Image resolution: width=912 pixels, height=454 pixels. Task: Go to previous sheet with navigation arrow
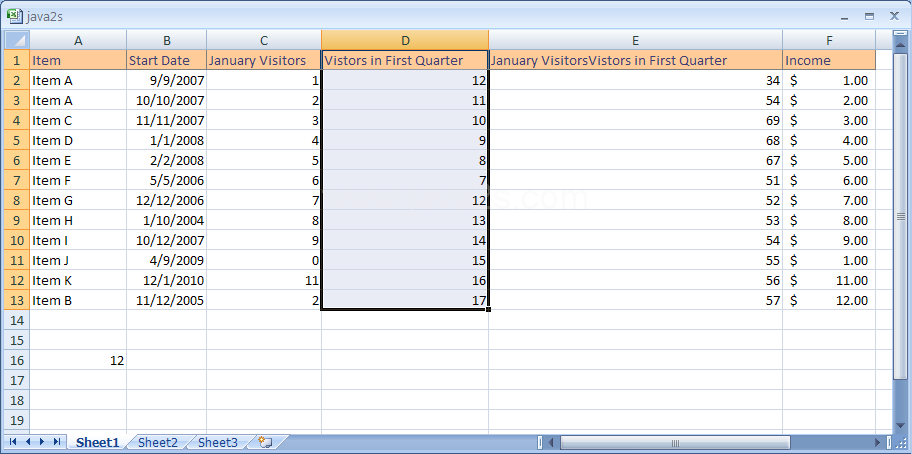pyautogui.click(x=27, y=442)
